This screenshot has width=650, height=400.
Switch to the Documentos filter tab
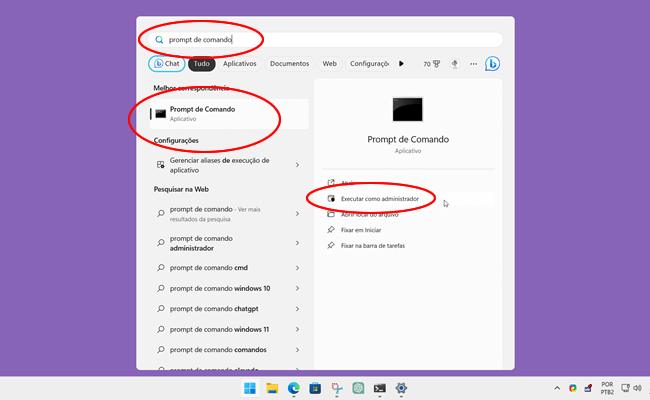click(289, 64)
